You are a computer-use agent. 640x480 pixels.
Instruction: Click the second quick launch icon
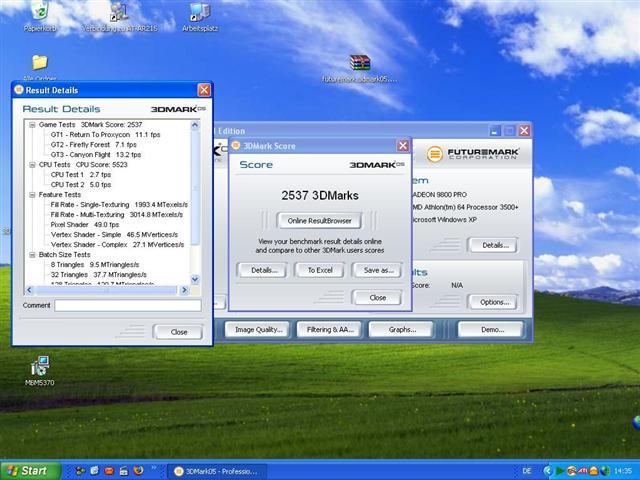[x=95, y=471]
